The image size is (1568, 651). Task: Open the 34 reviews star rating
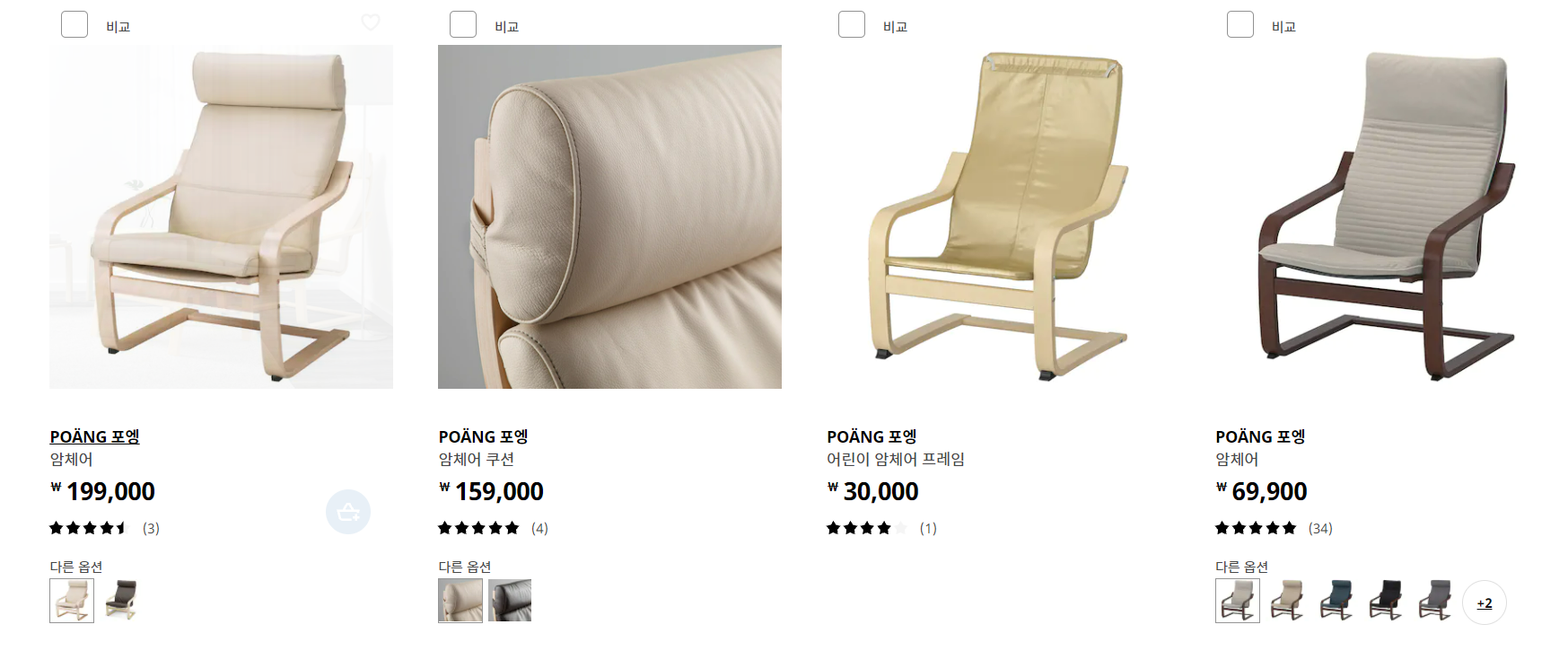click(1274, 528)
